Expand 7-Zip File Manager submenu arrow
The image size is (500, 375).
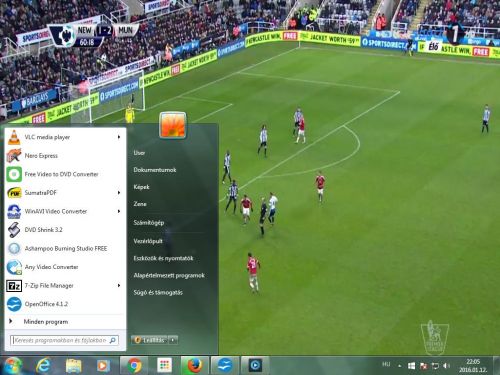119,286
